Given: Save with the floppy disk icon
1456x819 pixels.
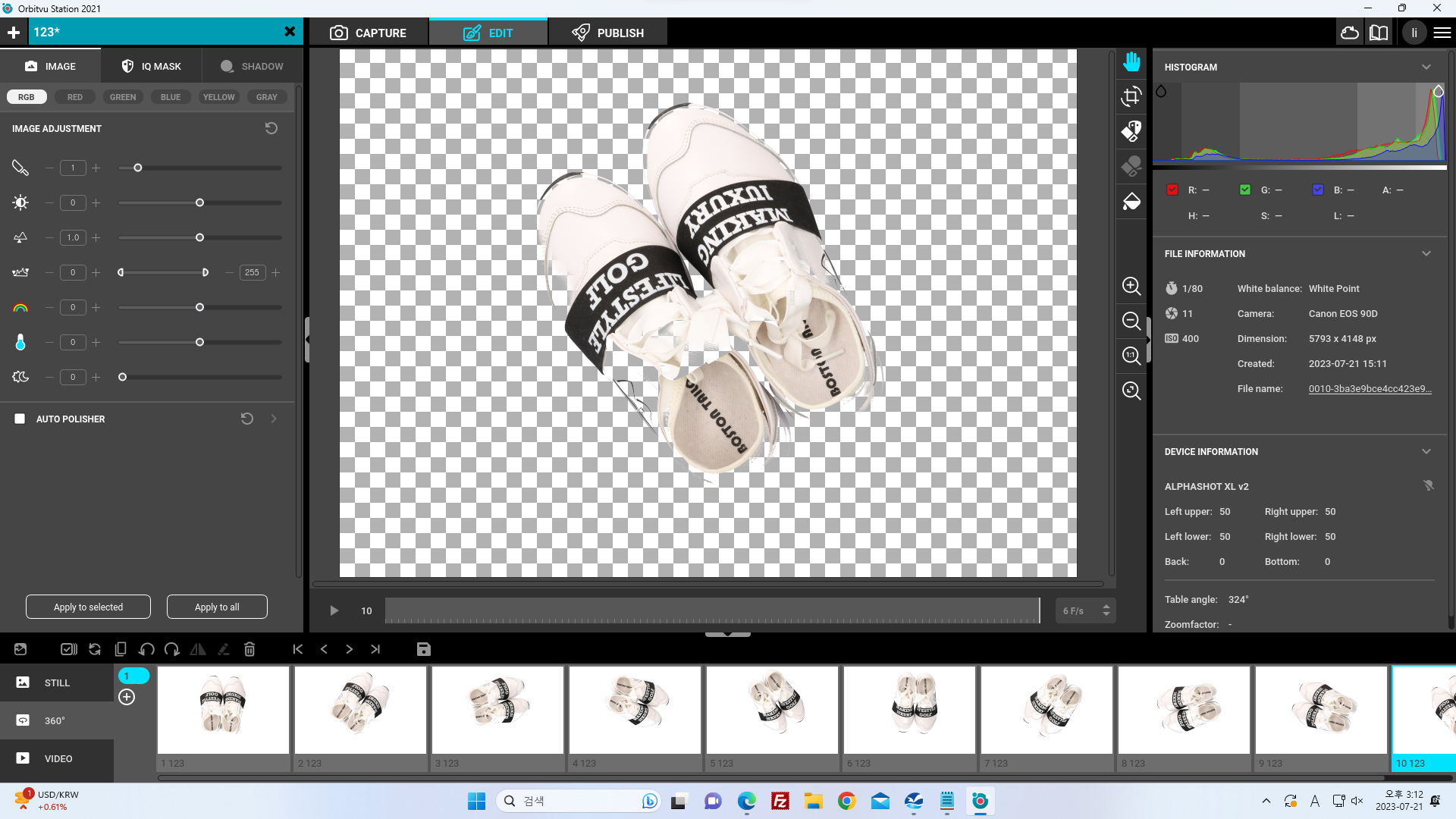Looking at the screenshot, I should coord(424,649).
